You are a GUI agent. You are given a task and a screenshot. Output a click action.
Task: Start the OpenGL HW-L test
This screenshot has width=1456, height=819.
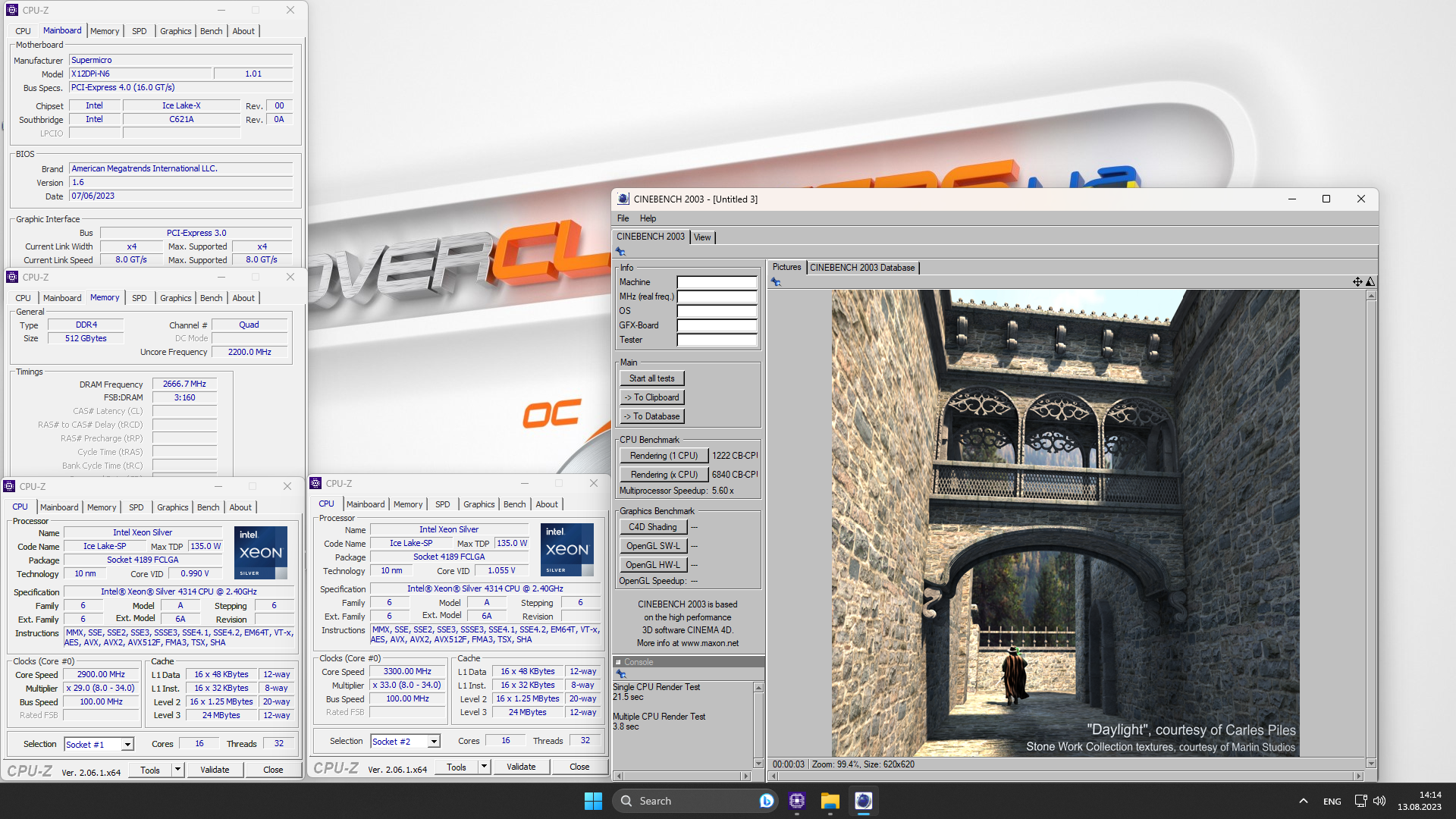pyautogui.click(x=653, y=565)
